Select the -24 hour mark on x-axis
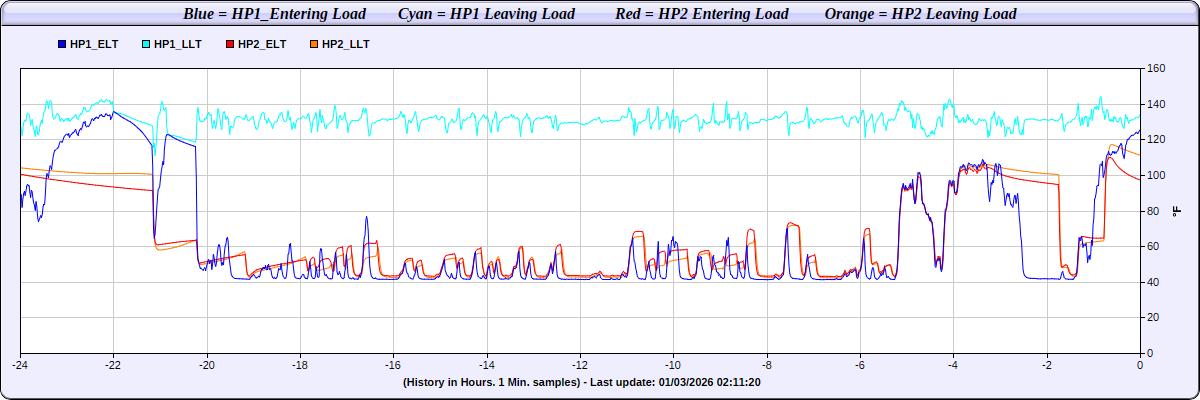Screen dimensions: 1200x400 pyautogui.click(x=20, y=365)
